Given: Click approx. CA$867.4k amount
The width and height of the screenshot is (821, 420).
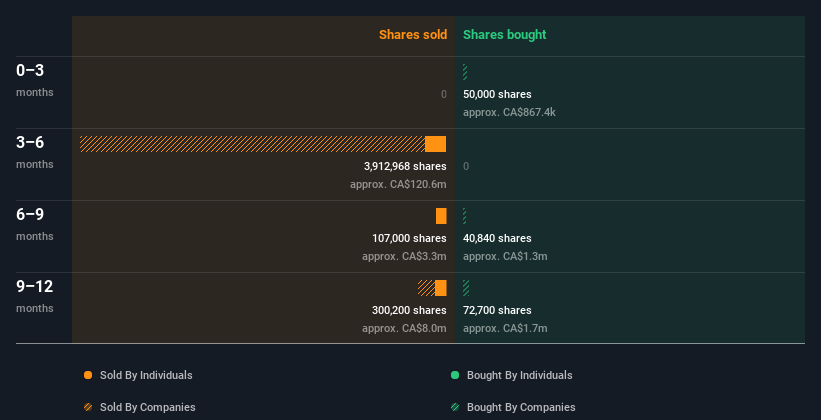Looking at the screenshot, I should [509, 112].
